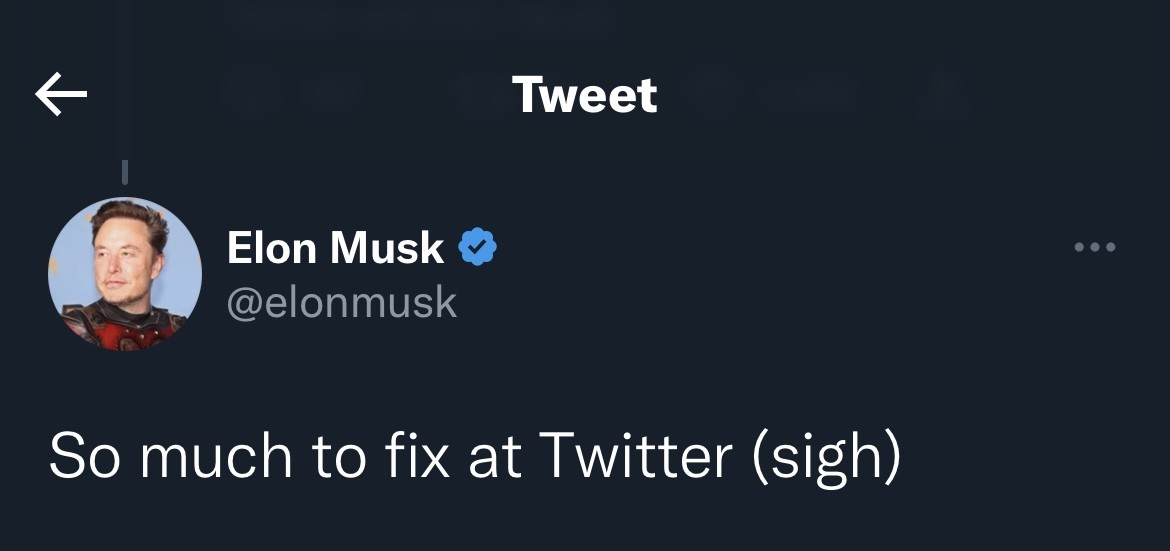Open Elon Musk's profile picture
This screenshot has width=1170, height=551.
point(125,274)
